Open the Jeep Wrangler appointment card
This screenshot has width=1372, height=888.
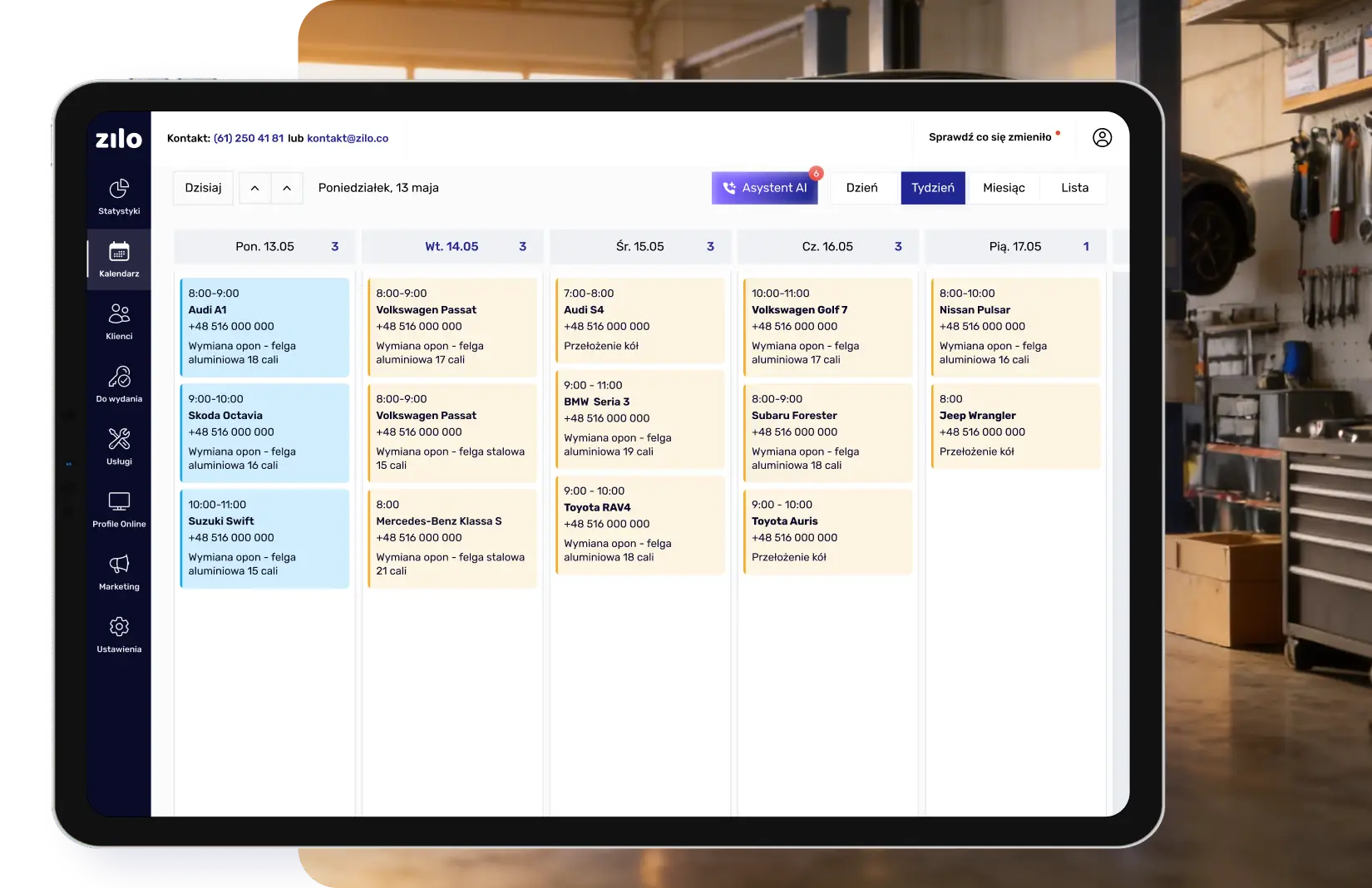[x=1015, y=426]
